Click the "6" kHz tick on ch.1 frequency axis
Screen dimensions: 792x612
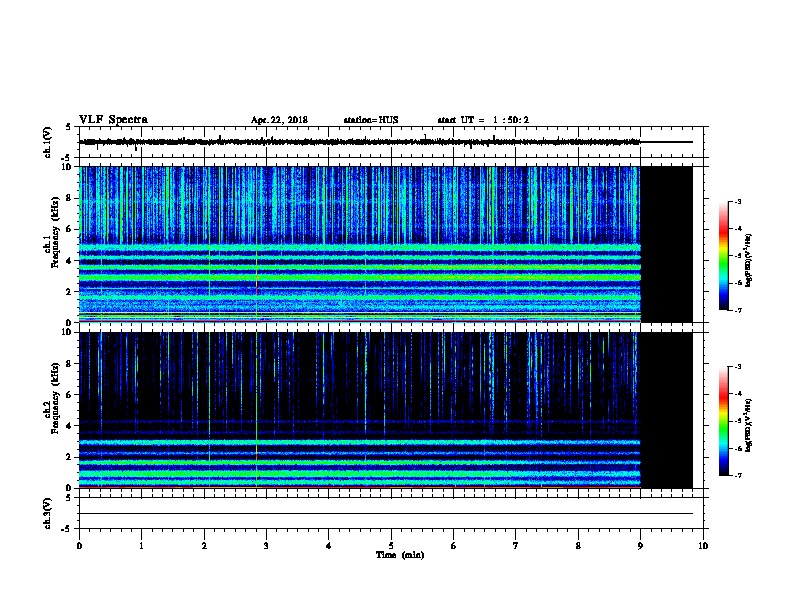pyautogui.click(x=71, y=229)
